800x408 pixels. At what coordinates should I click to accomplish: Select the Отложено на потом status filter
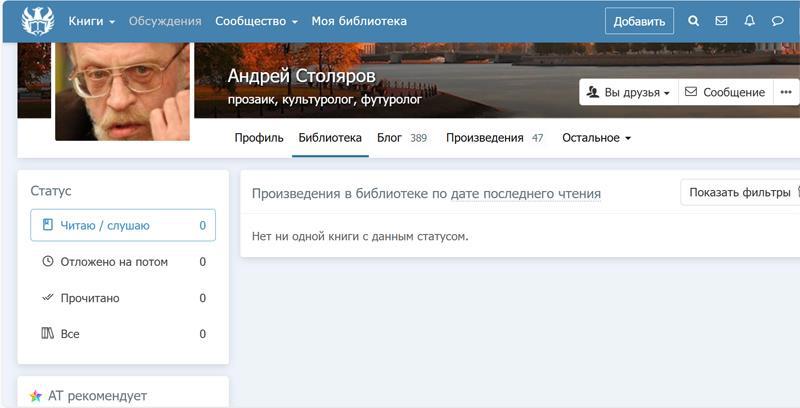tap(123, 262)
